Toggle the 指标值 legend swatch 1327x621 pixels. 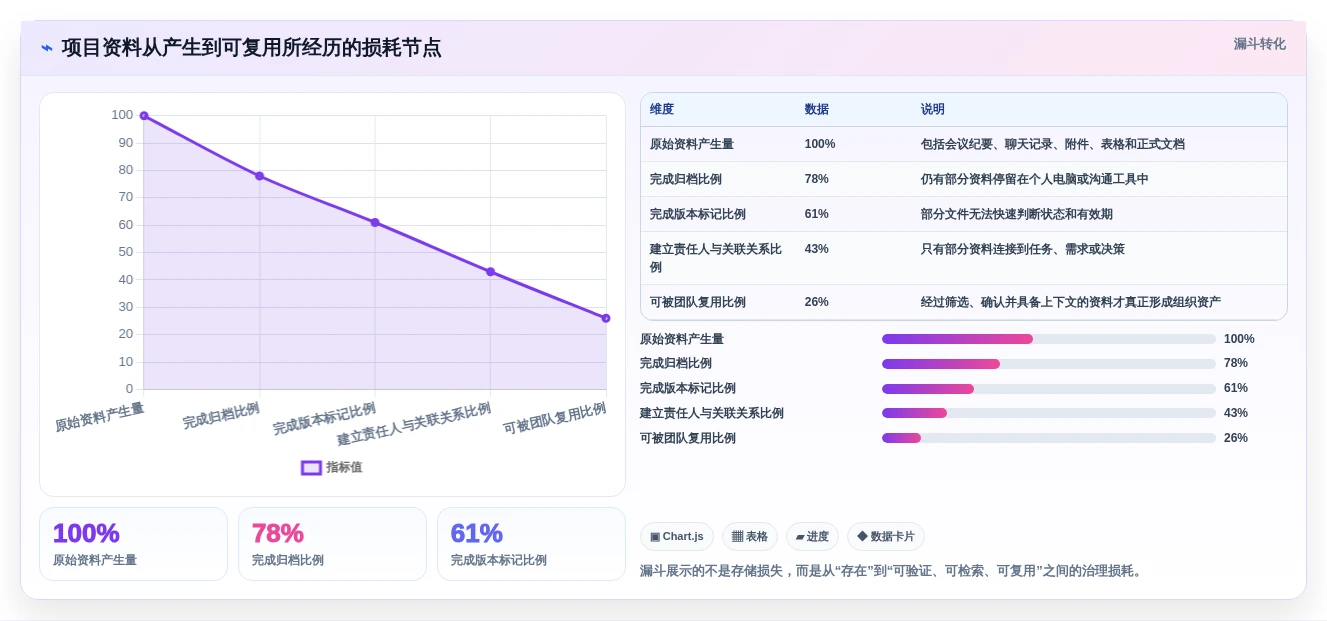311,467
